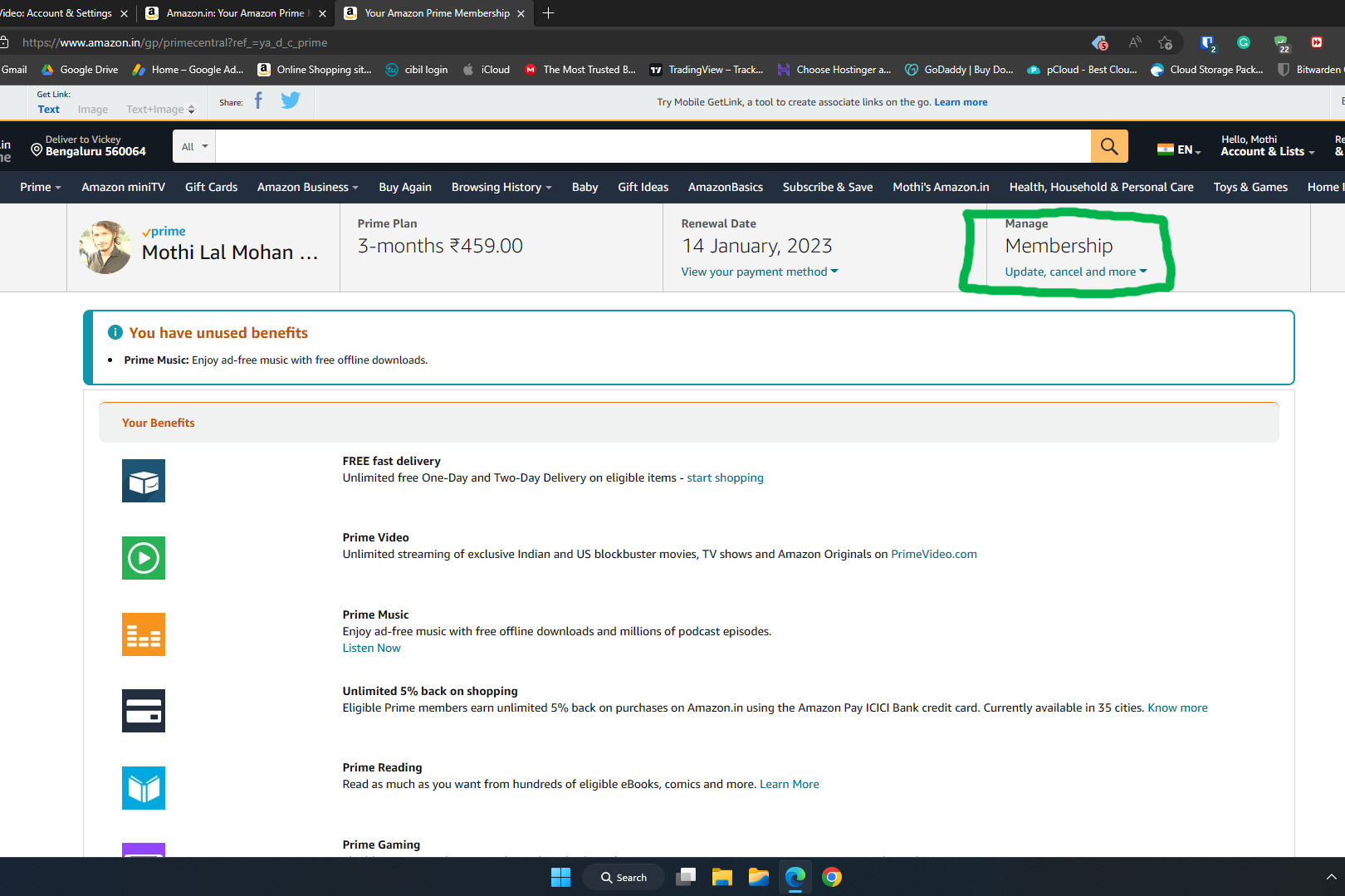Image resolution: width=1345 pixels, height=896 pixels.
Task: Click the Prime Music orange icon
Action: (144, 634)
